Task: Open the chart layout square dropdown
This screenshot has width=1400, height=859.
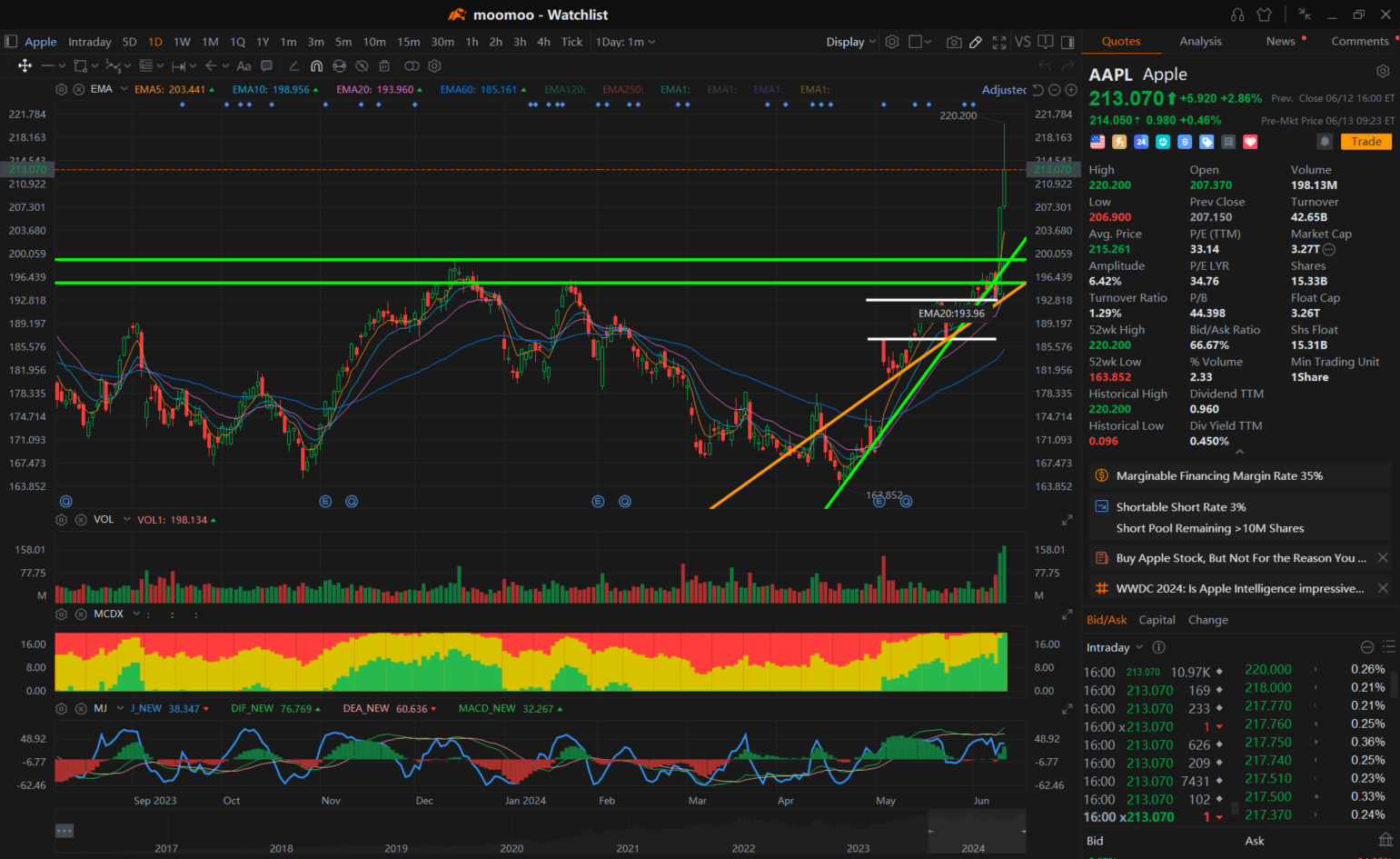Action: 920,42
